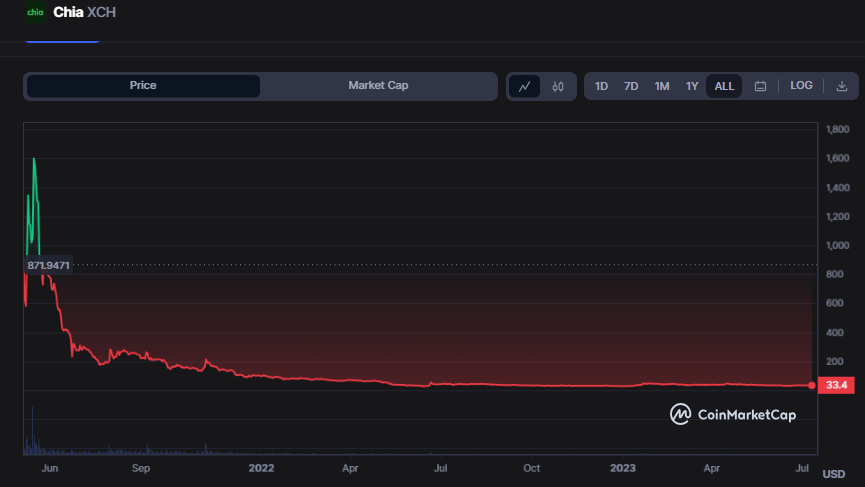Click the Oct x-axis label
Viewport: 865px width, 487px height.
[531, 468]
